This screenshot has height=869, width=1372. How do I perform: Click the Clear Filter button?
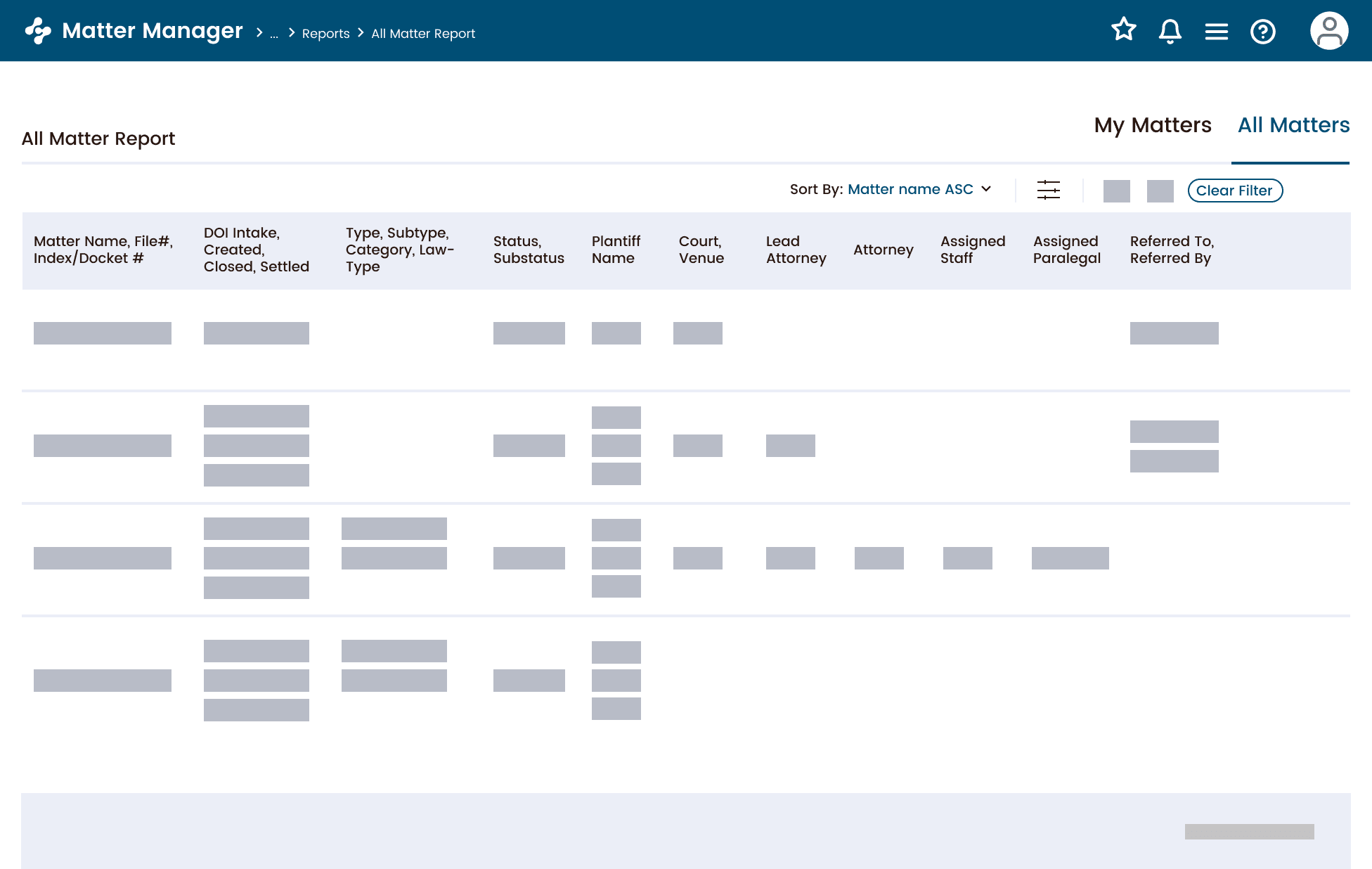1235,191
